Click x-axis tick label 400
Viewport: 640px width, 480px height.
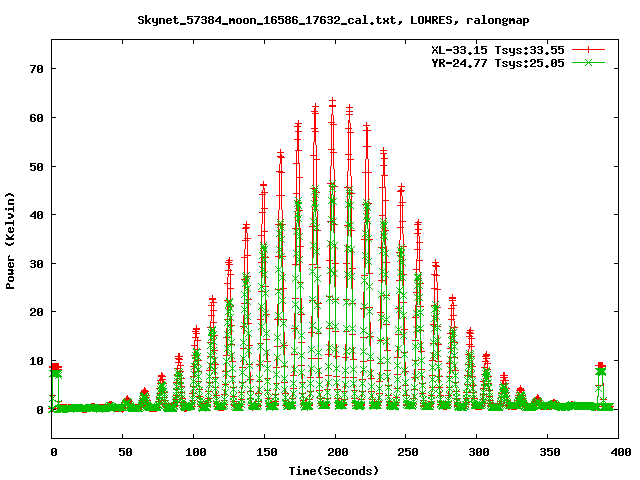[621, 452]
